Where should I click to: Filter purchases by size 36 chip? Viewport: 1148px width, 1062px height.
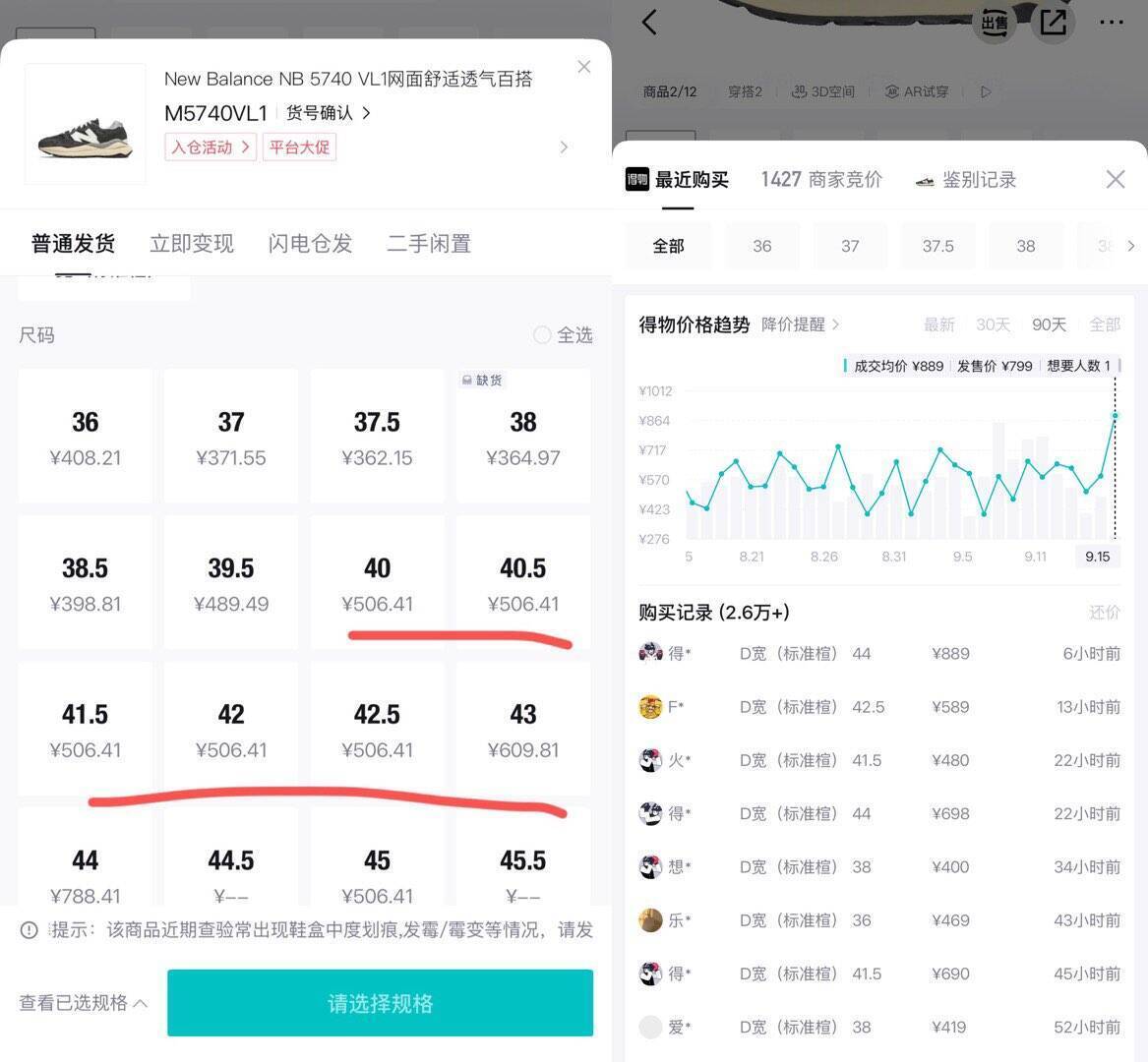tap(762, 246)
